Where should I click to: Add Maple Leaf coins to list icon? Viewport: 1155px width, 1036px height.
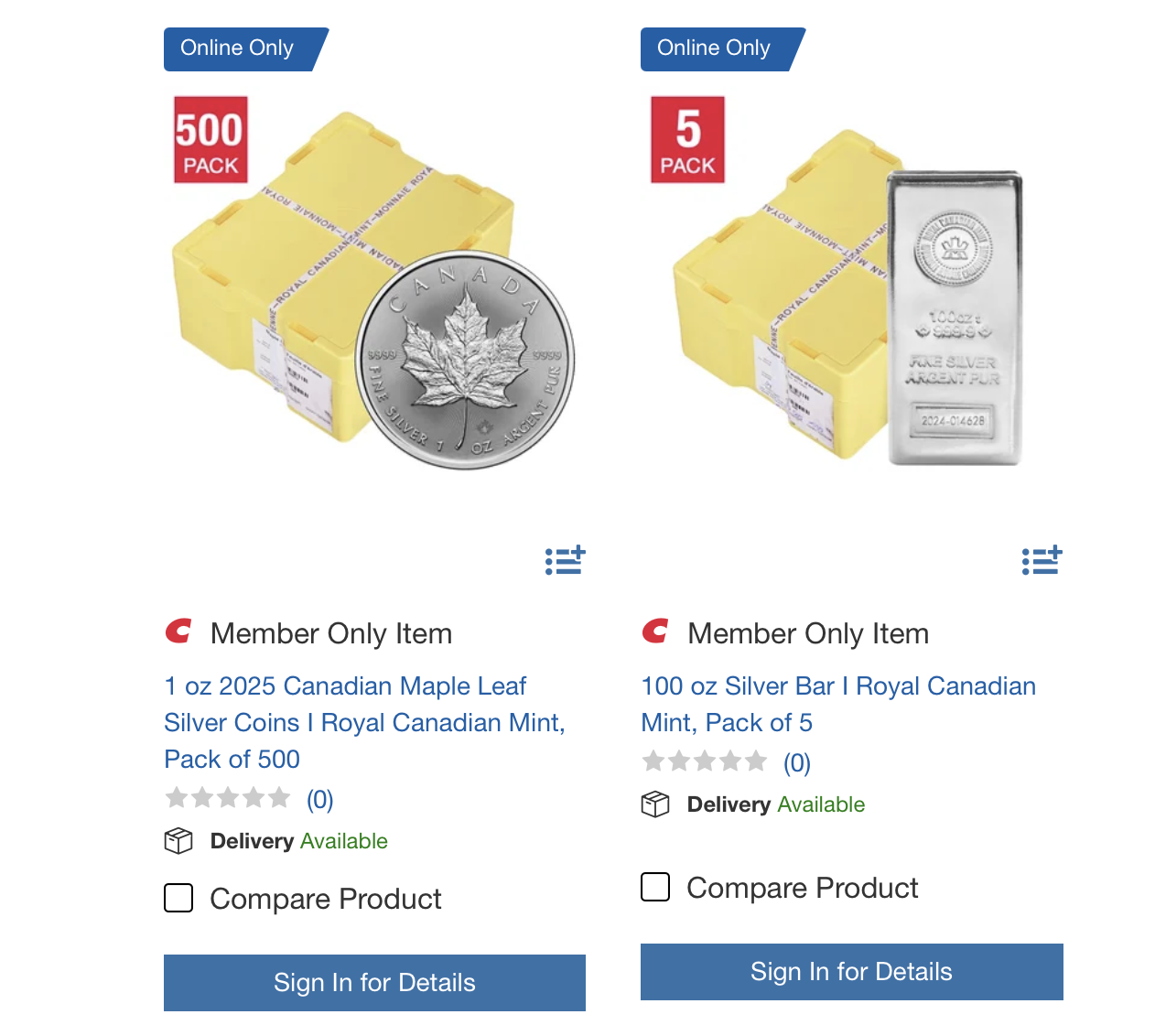point(565,560)
